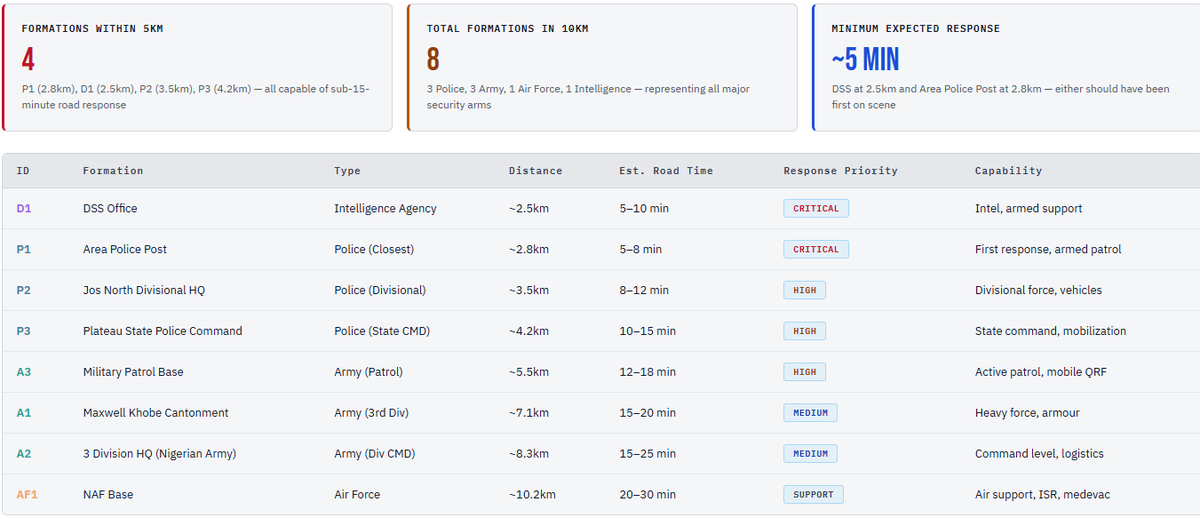Select the 'Army (Div CMD)' type cell
This screenshot has width=1200, height=518.
click(375, 454)
